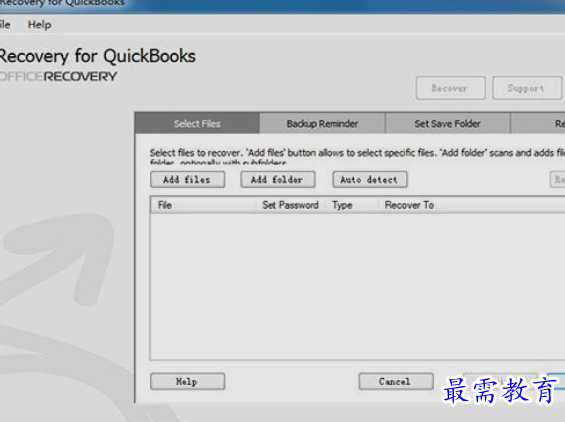Click the Auto detect button

[370, 179]
